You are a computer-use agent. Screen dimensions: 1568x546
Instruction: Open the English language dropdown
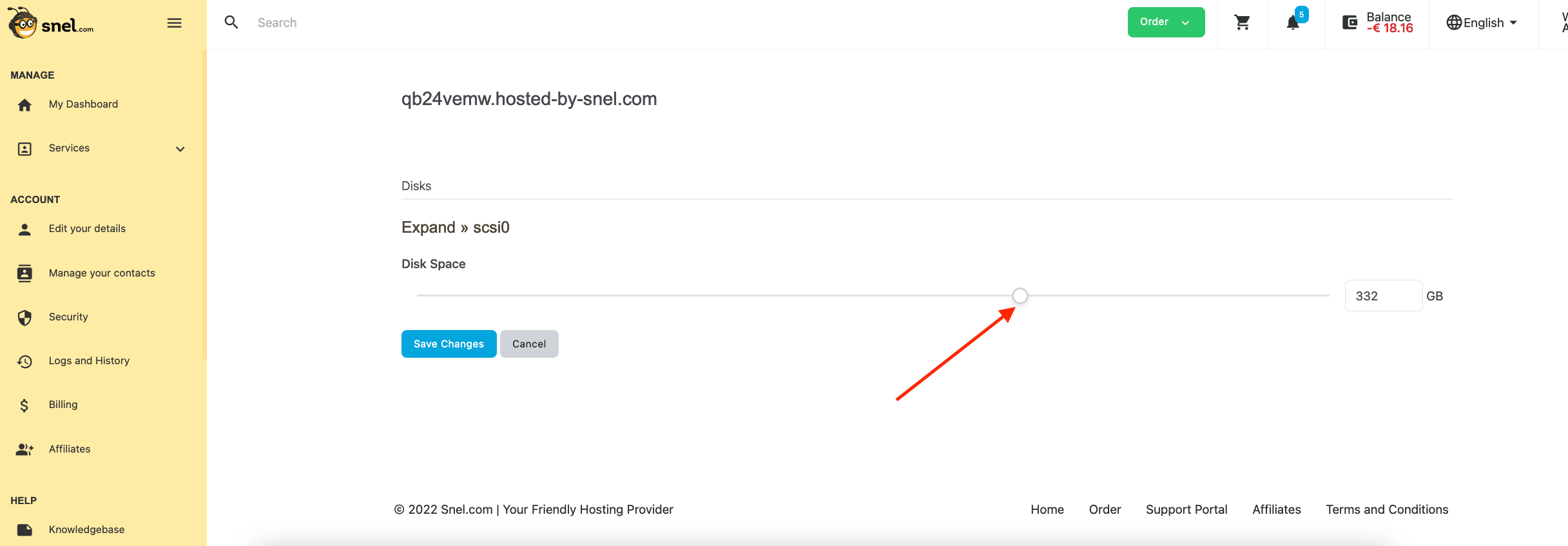pyautogui.click(x=1482, y=23)
